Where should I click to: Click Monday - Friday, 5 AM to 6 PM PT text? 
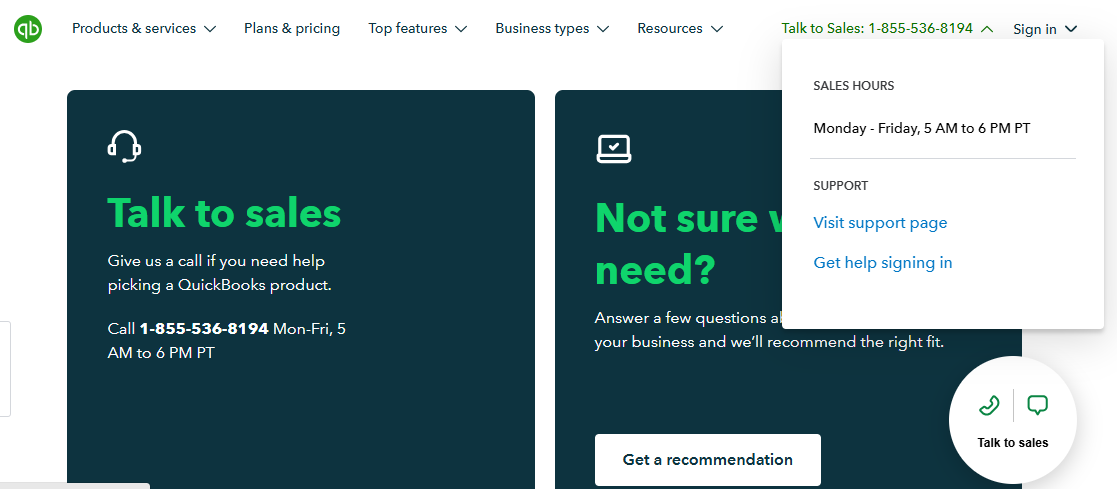tap(922, 129)
